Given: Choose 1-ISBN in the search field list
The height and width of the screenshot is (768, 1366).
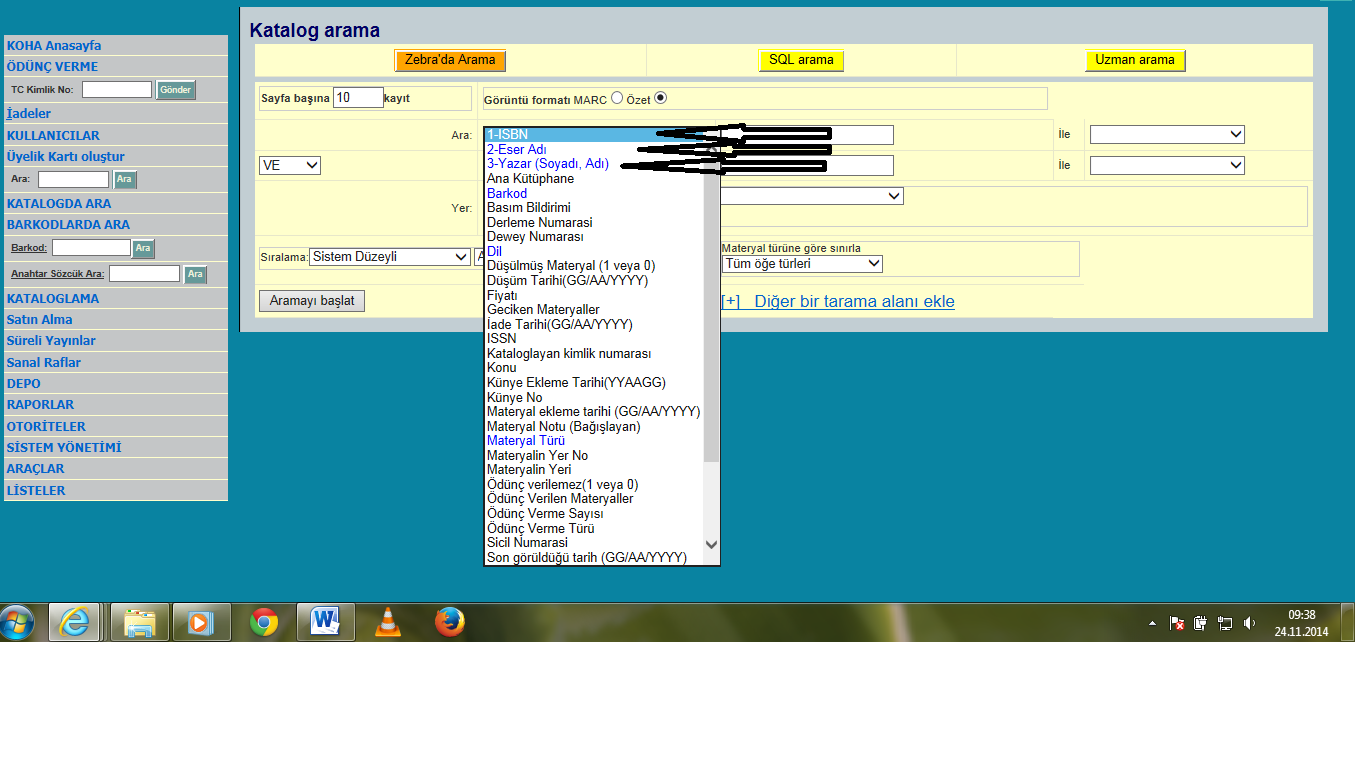Looking at the screenshot, I should coord(594,134).
